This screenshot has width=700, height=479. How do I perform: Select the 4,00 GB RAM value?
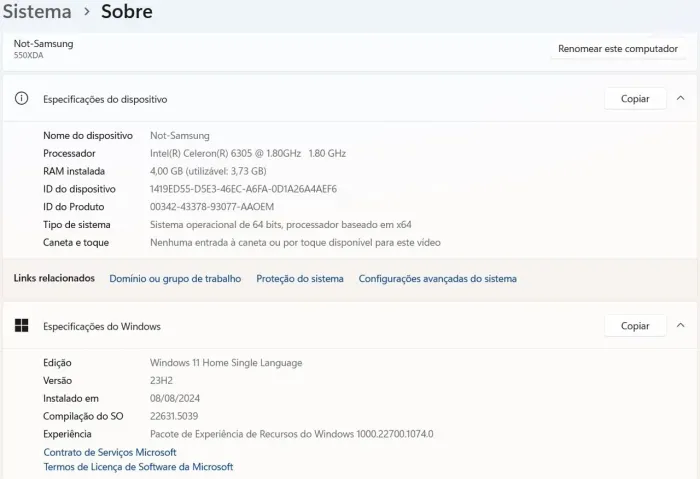[x=208, y=171]
